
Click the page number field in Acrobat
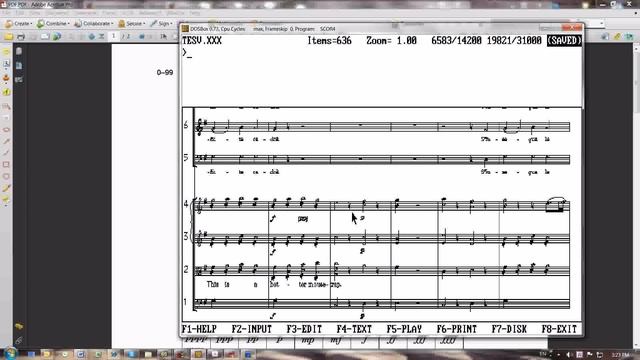(x=114, y=36)
